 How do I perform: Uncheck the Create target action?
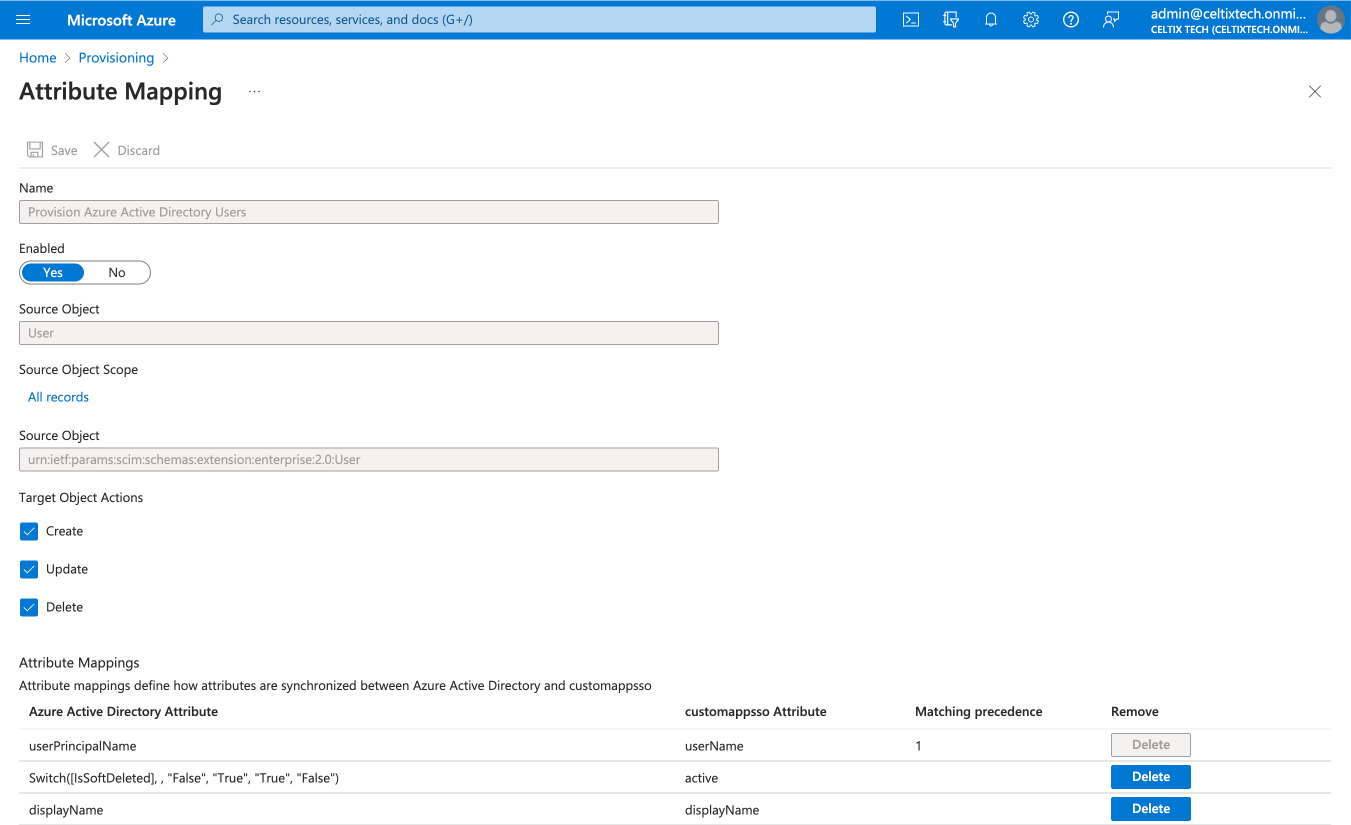click(29, 531)
